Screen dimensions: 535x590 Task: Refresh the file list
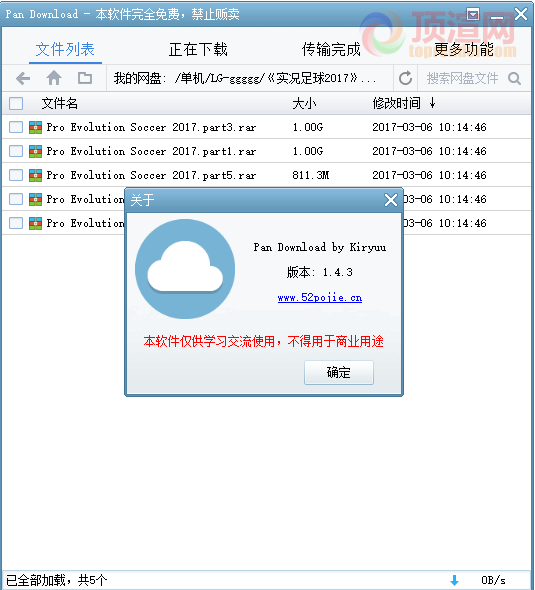pos(405,78)
